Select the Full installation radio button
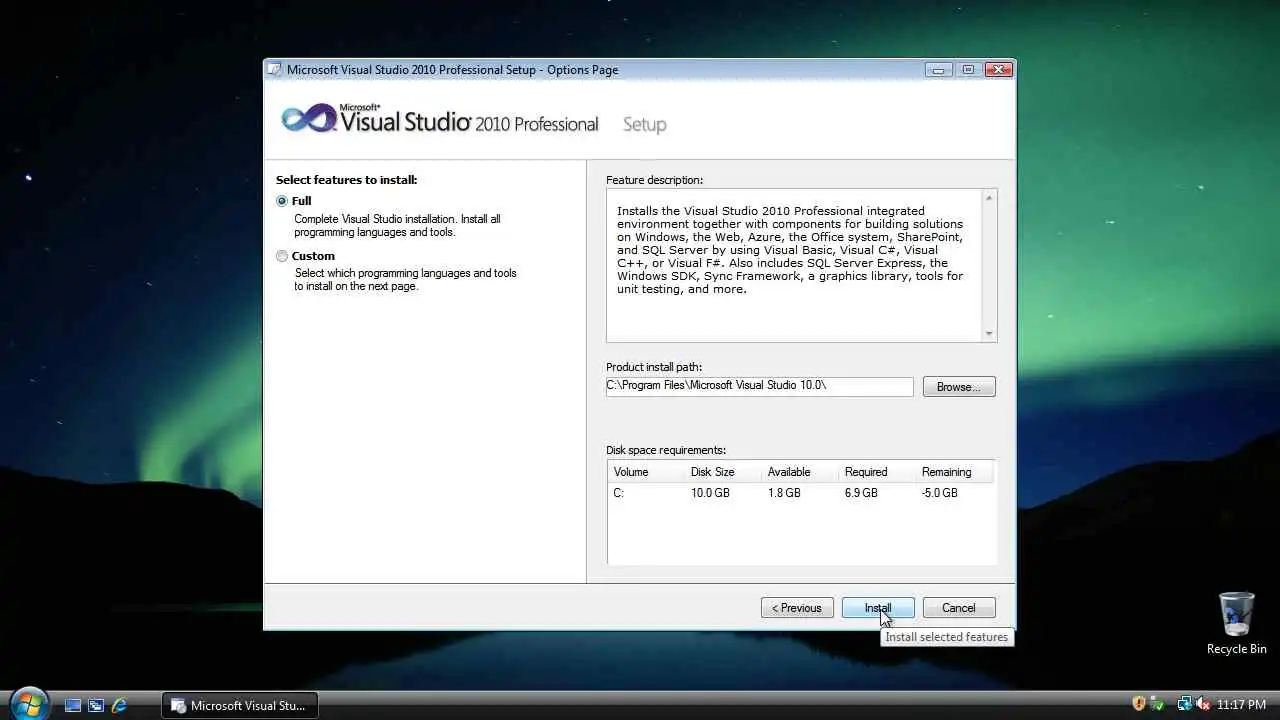The width and height of the screenshot is (1280, 720). point(282,201)
